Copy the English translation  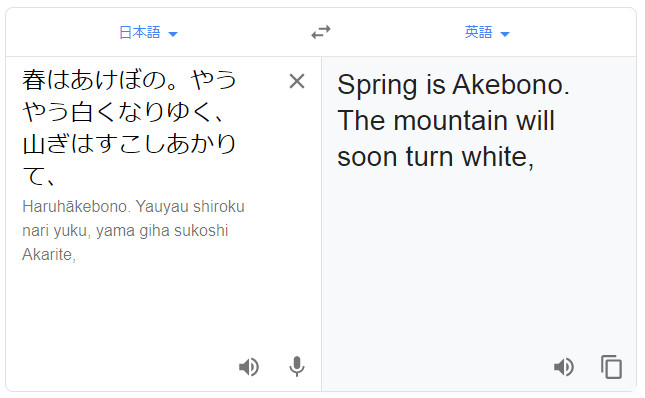click(x=611, y=367)
